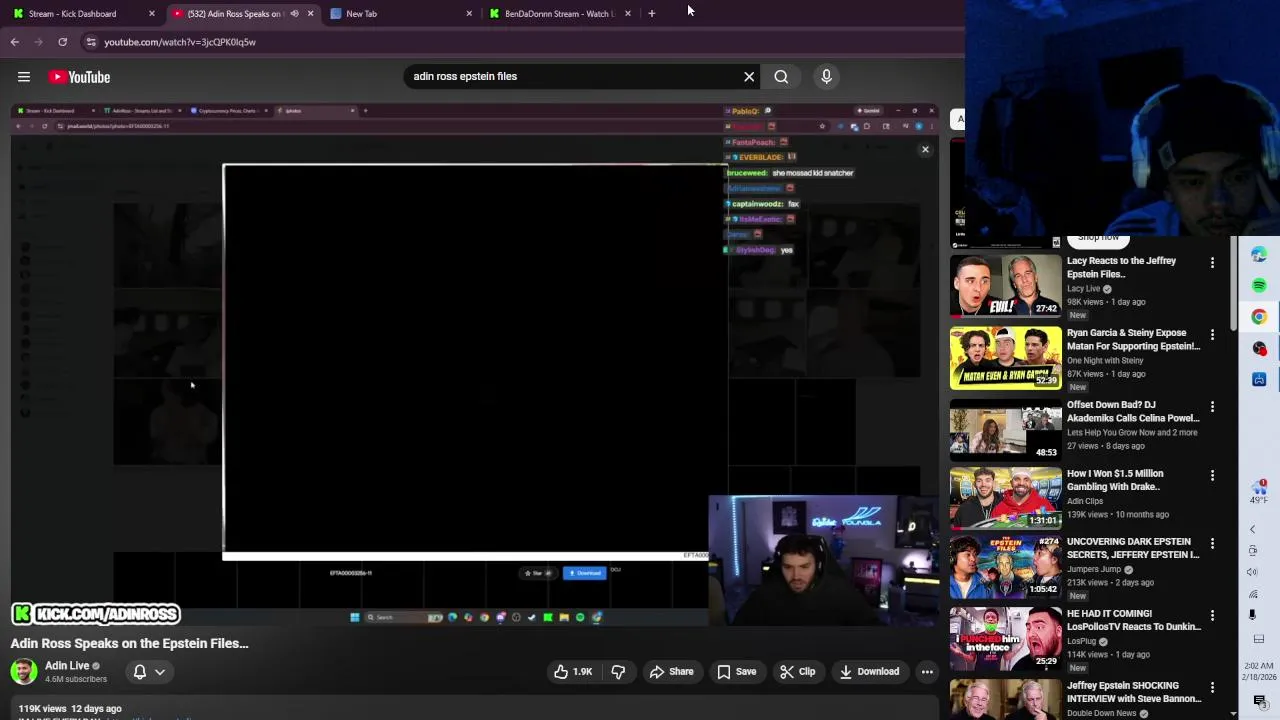
Task: Click the Chrome icon in the taskbar
Action: click(1259, 317)
